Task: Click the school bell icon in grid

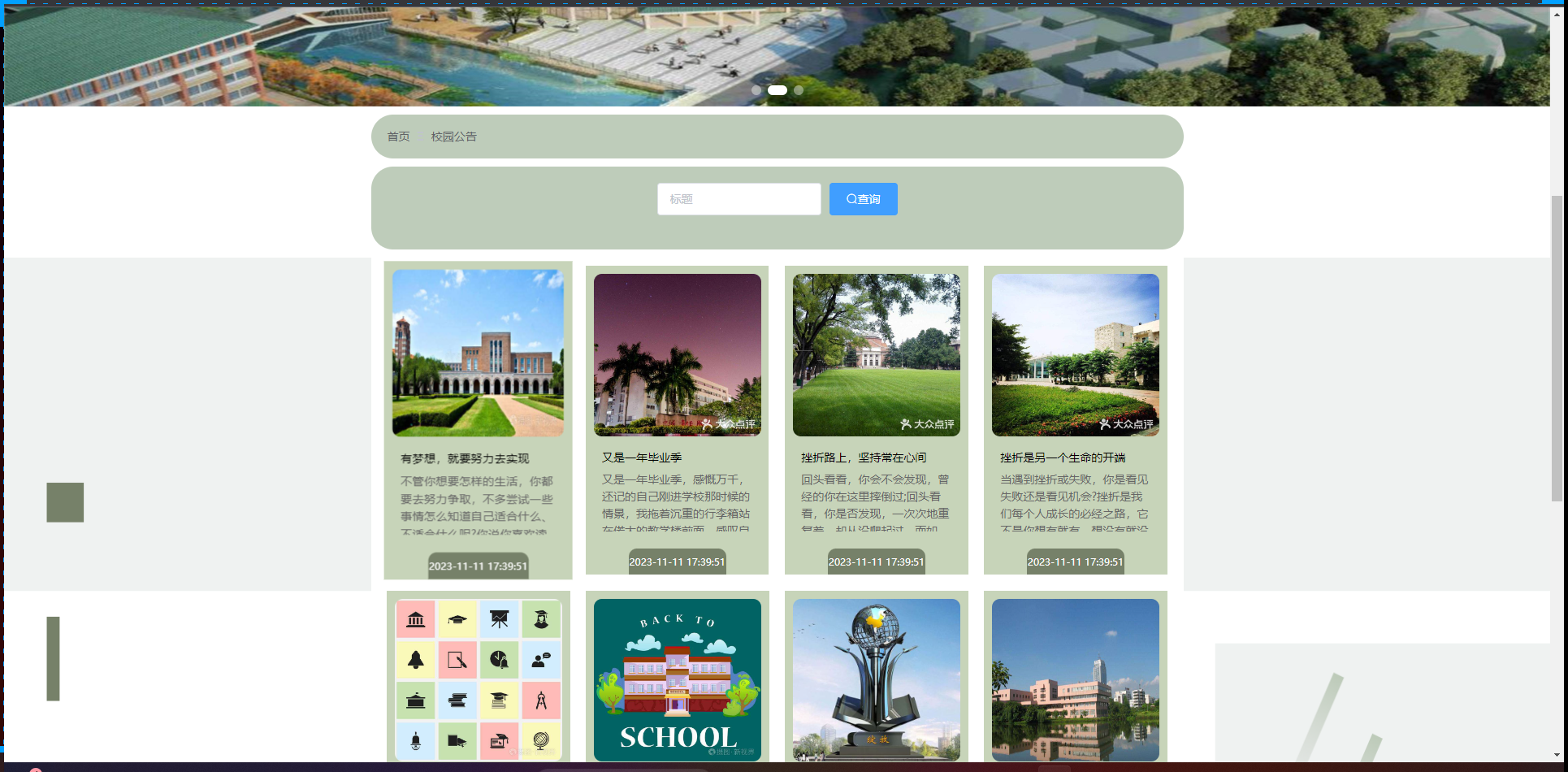Action: click(416, 660)
